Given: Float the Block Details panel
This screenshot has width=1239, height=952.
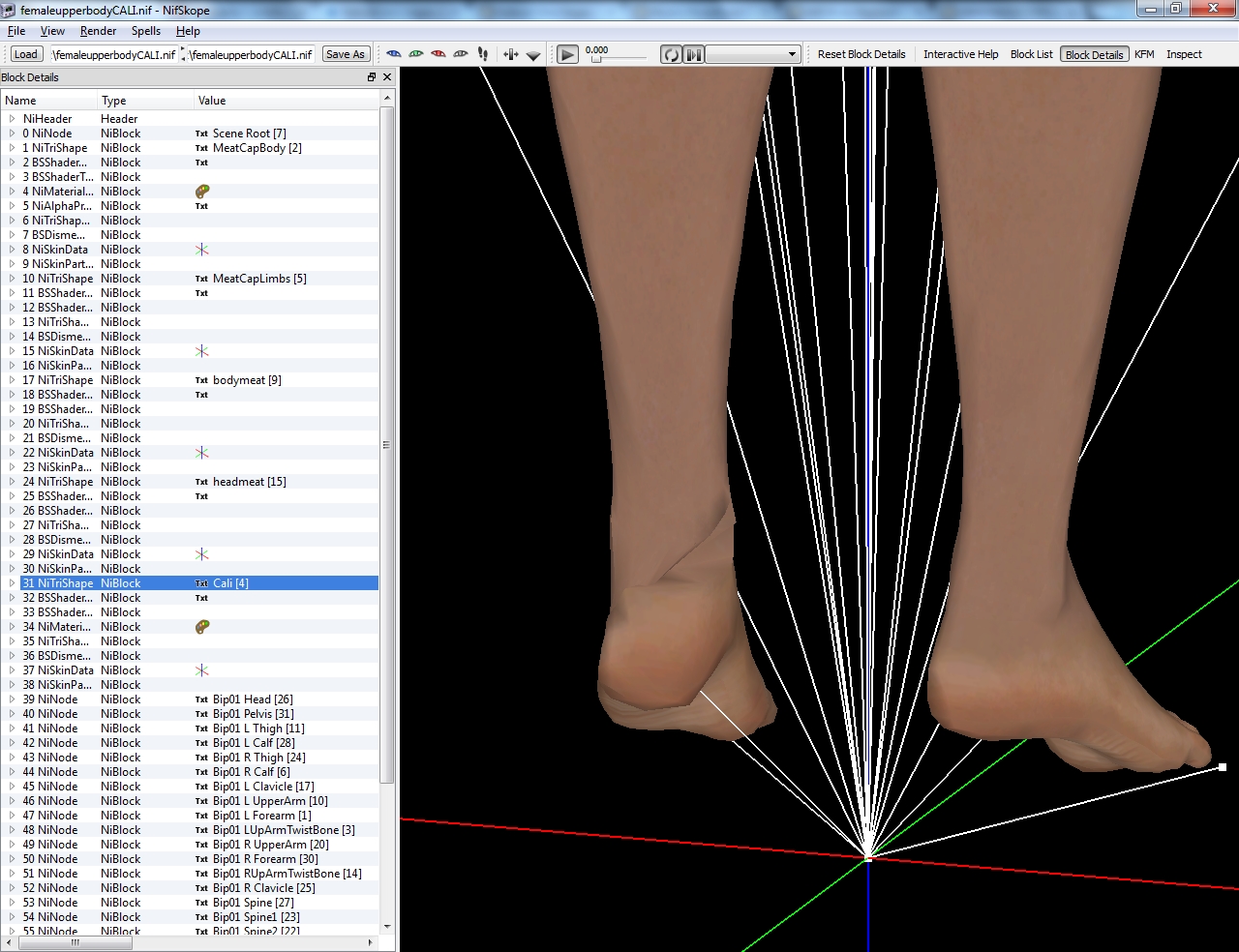Looking at the screenshot, I should coord(372,77).
